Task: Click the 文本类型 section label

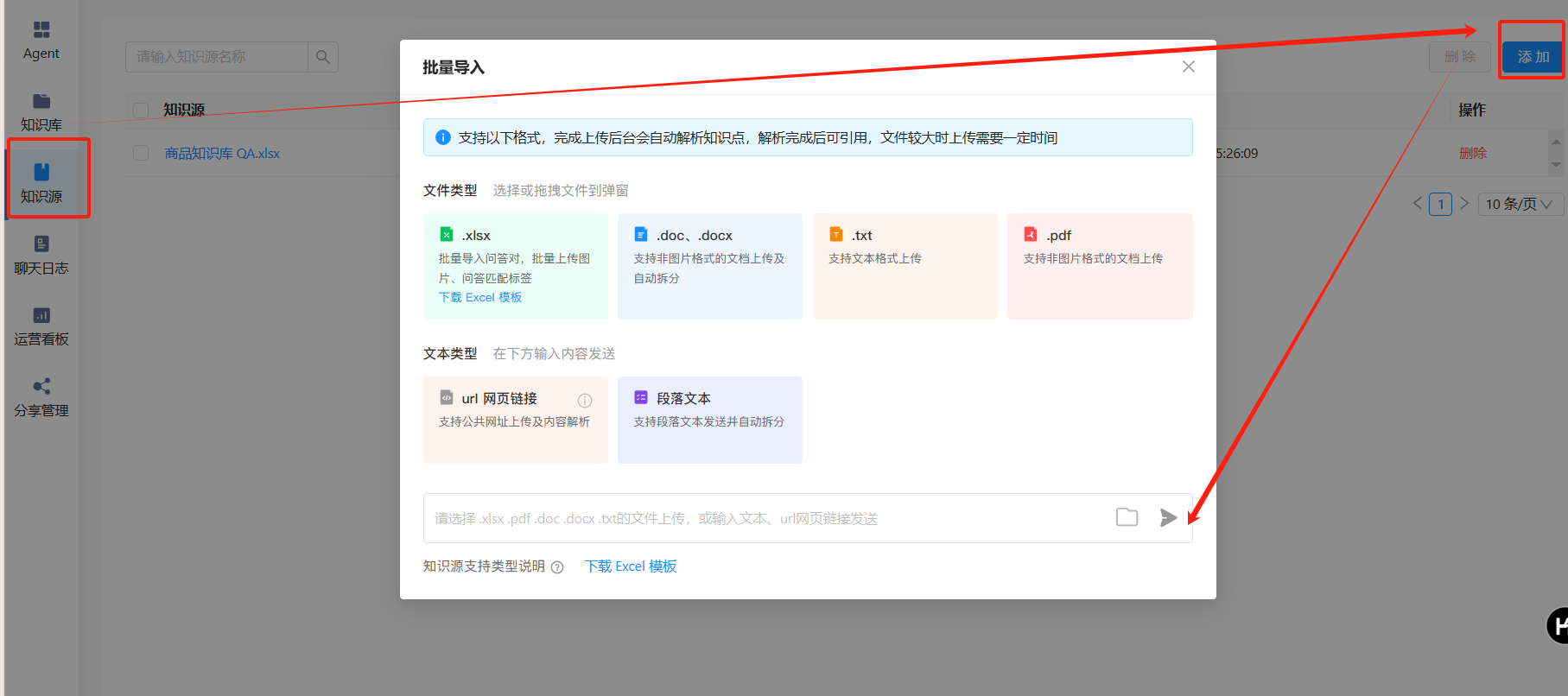Action: click(x=450, y=353)
